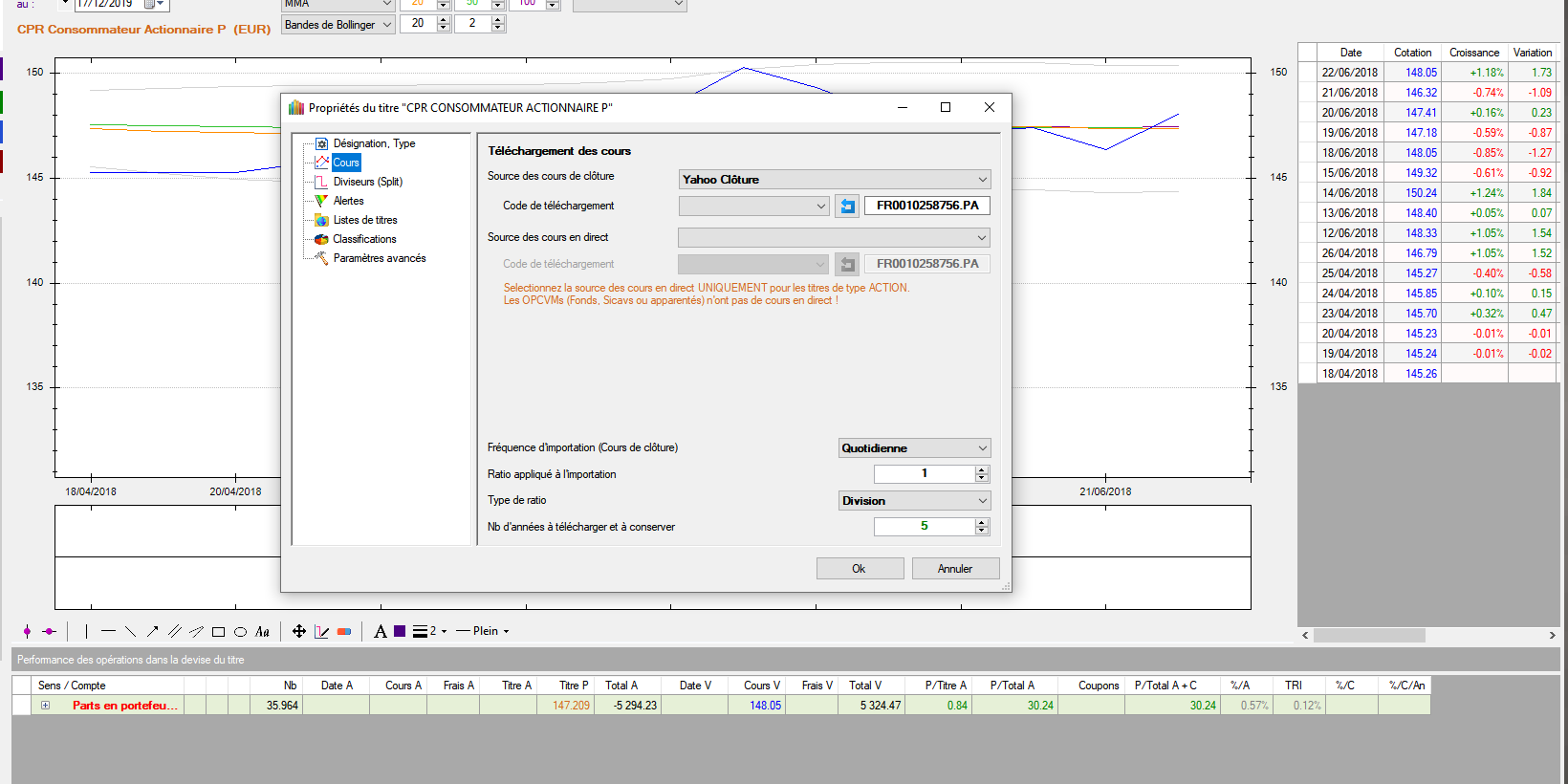The image size is (1568, 784).
Task: Select the parallel lines channel tool
Action: click(x=174, y=631)
